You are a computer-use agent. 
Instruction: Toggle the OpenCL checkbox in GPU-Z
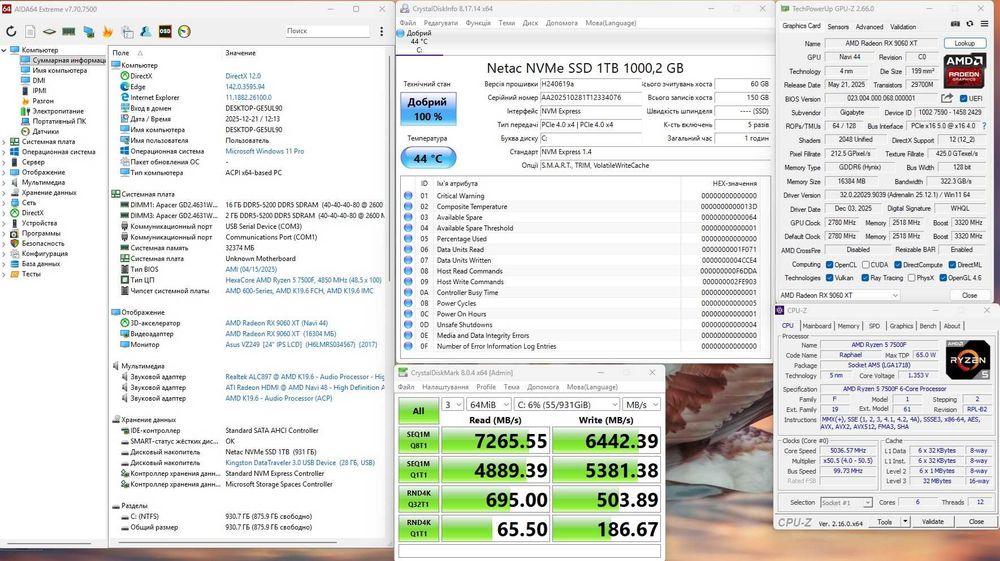(x=829, y=265)
